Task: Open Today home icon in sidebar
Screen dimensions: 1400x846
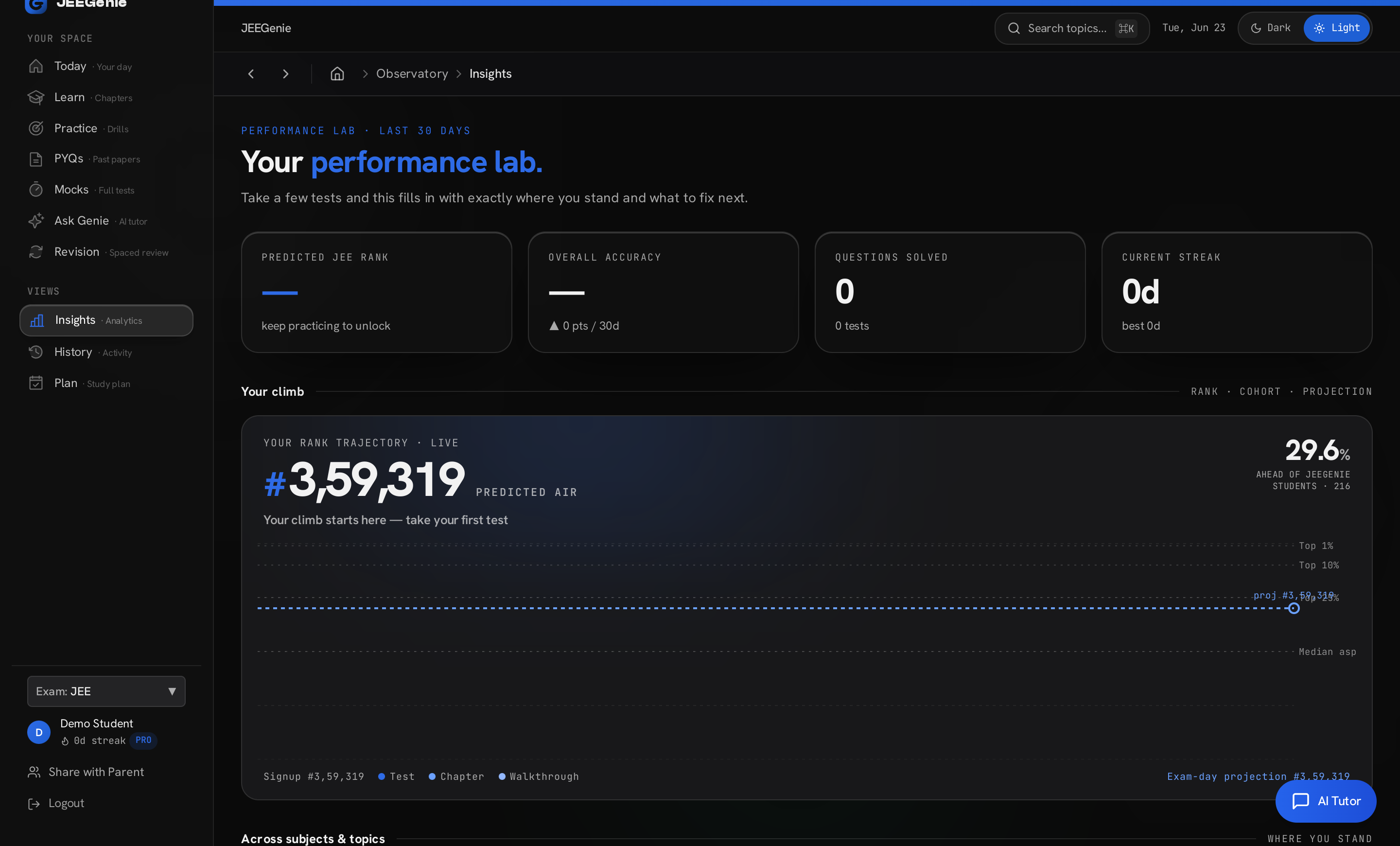Action: (x=36, y=67)
